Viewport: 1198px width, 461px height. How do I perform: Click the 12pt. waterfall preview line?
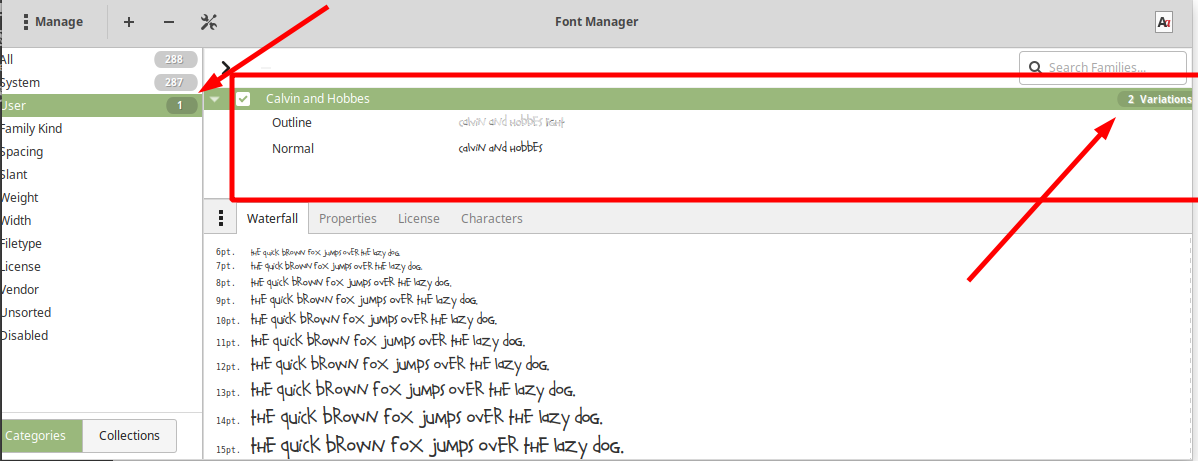pos(400,365)
